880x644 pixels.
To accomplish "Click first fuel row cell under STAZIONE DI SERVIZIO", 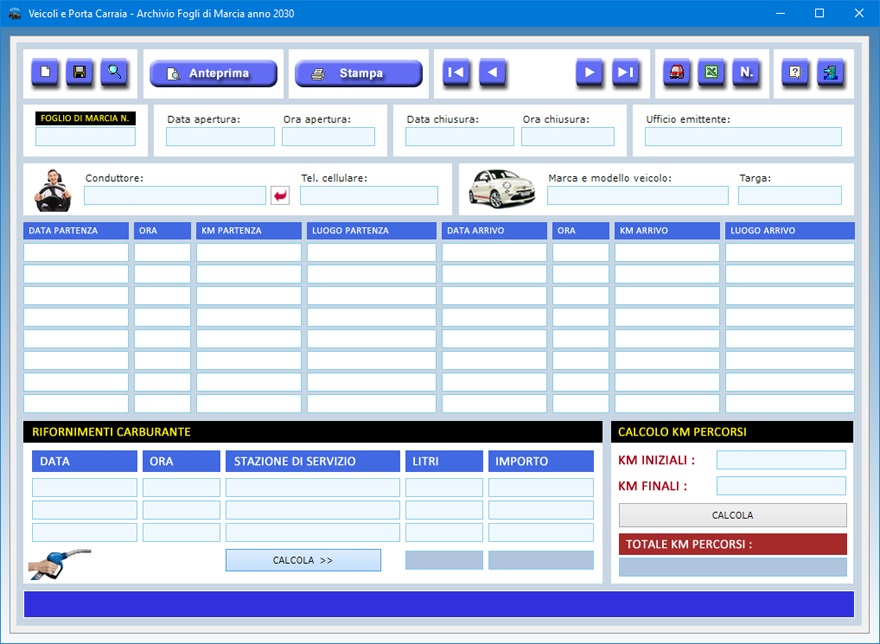I will (313, 487).
